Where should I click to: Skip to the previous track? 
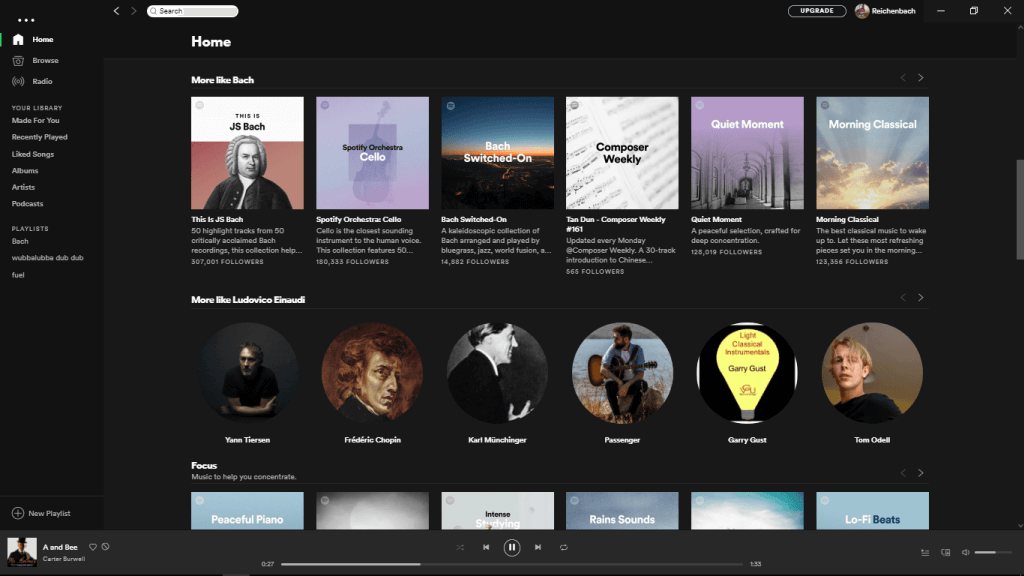pos(486,547)
